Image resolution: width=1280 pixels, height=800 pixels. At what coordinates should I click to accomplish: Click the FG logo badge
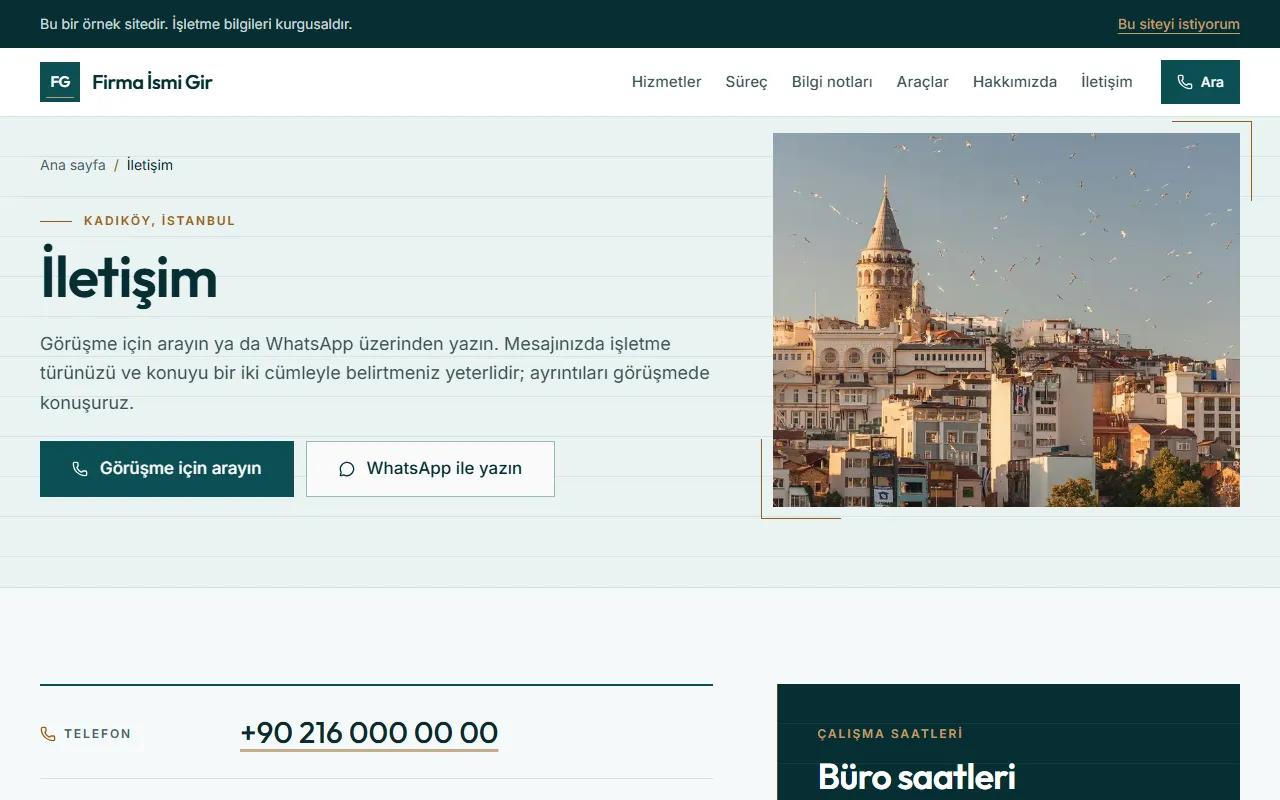[60, 82]
